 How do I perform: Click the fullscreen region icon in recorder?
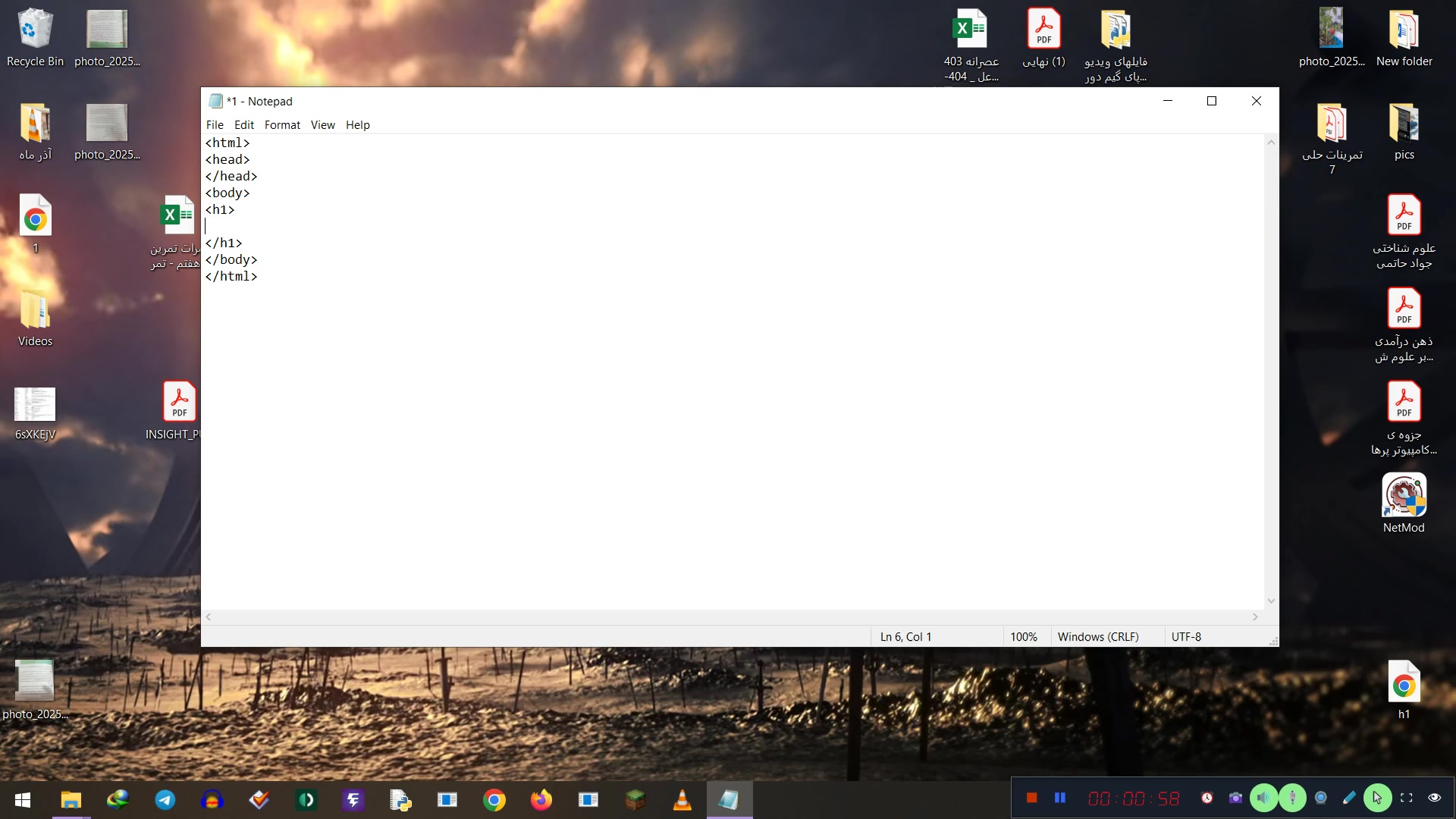point(1406,798)
